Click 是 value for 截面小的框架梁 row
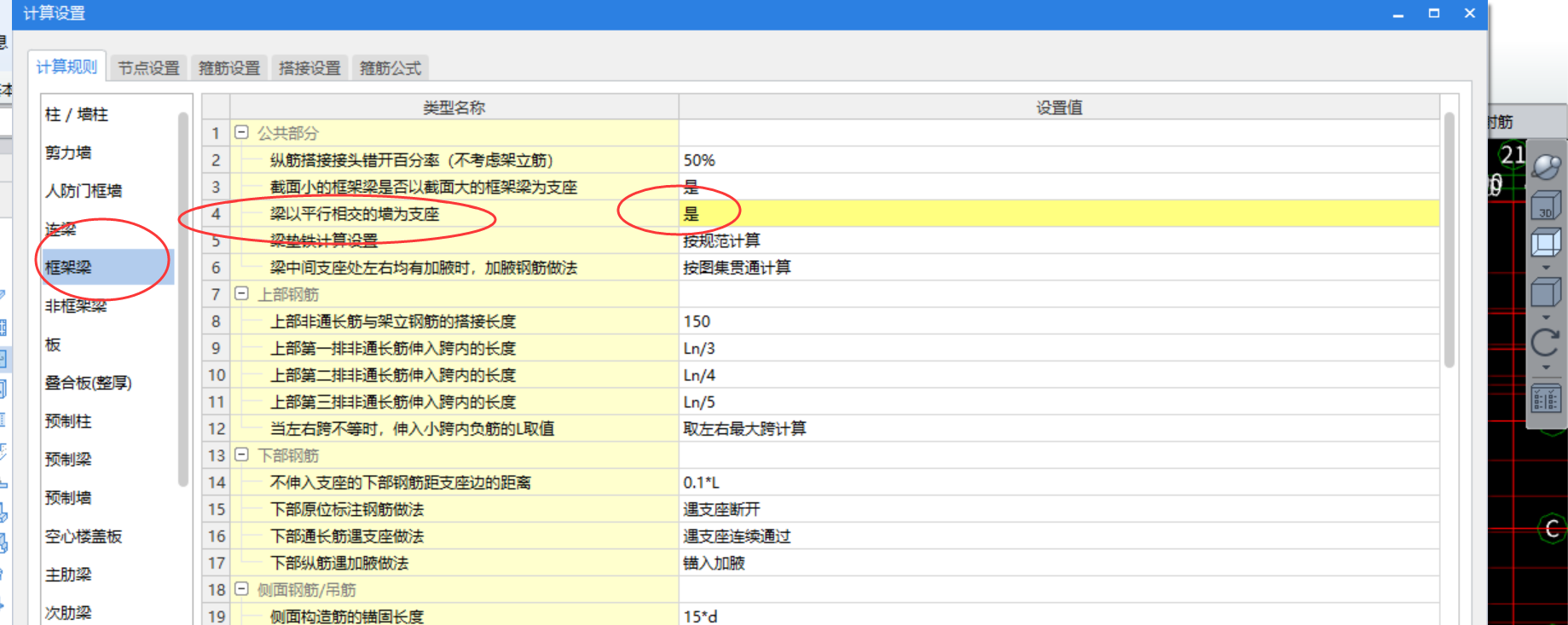 coord(691,187)
